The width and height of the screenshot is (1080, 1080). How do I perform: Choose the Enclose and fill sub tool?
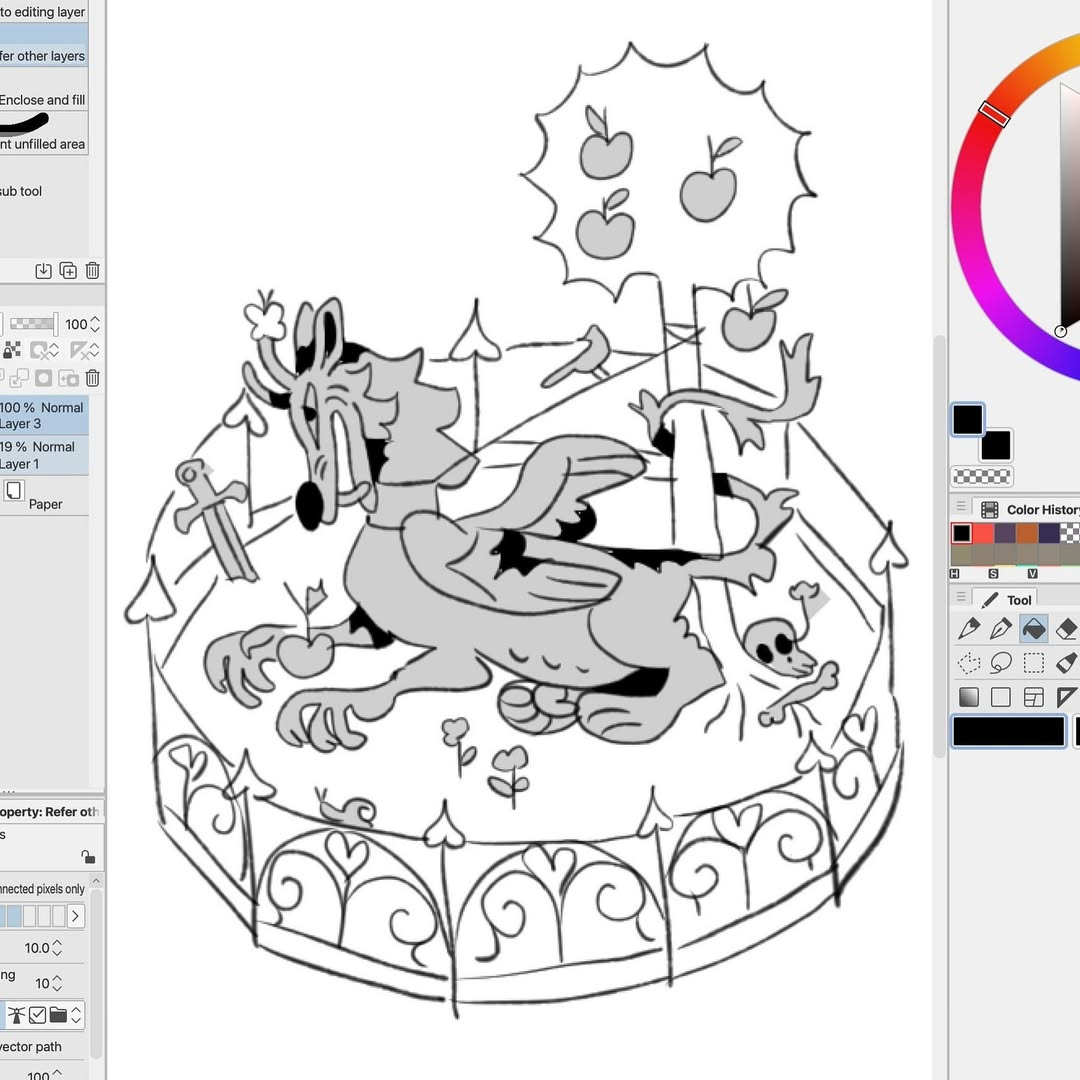pyautogui.click(x=44, y=100)
